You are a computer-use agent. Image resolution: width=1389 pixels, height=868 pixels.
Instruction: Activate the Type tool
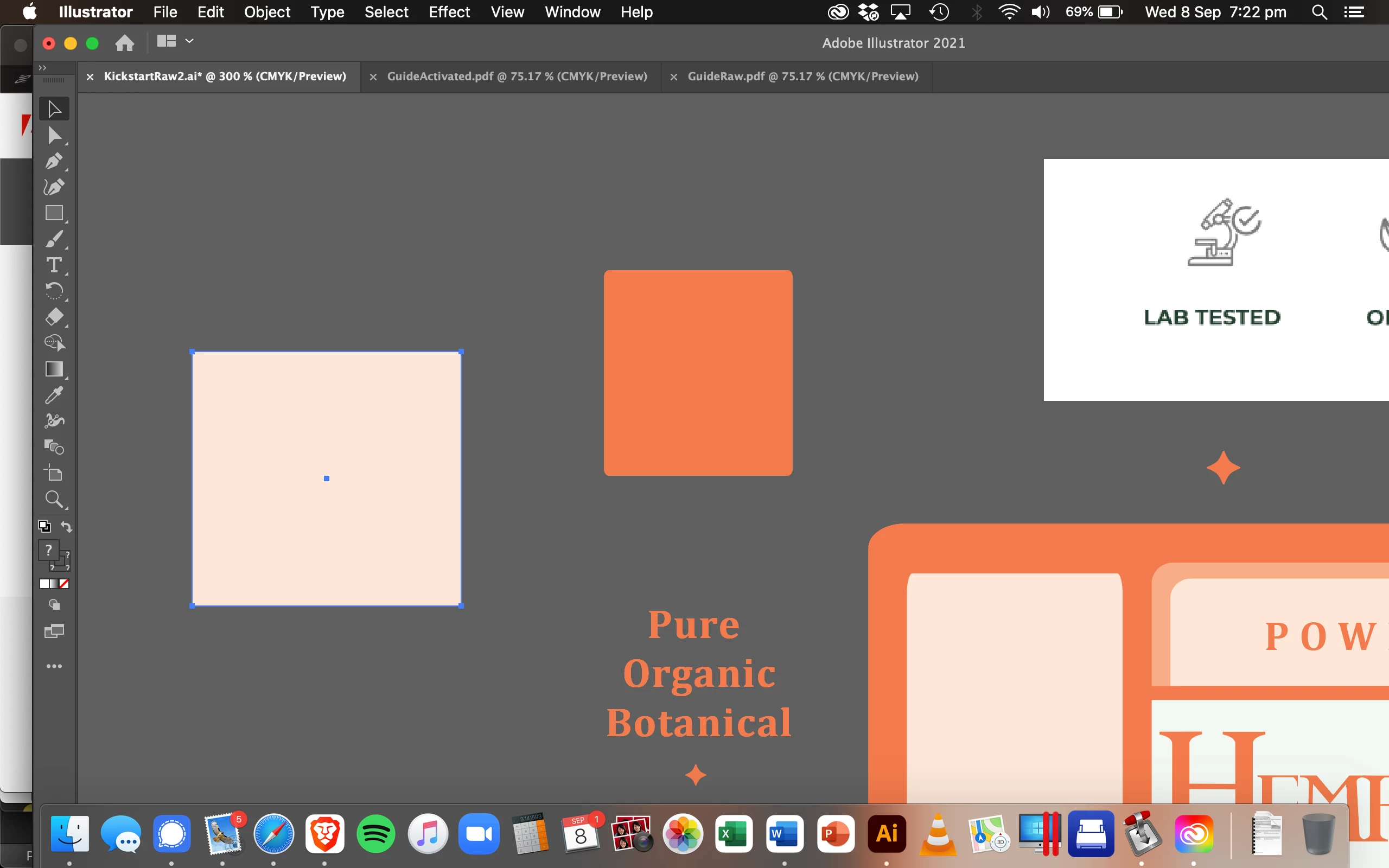[x=54, y=265]
